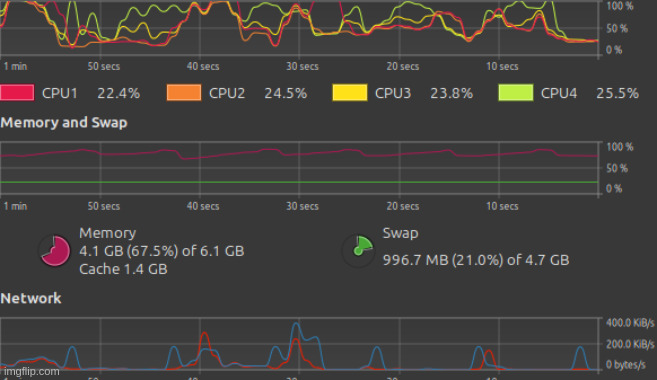Image resolution: width=657 pixels, height=380 pixels.
Task: Open the CPU2 orange color swatch
Action: [x=184, y=93]
